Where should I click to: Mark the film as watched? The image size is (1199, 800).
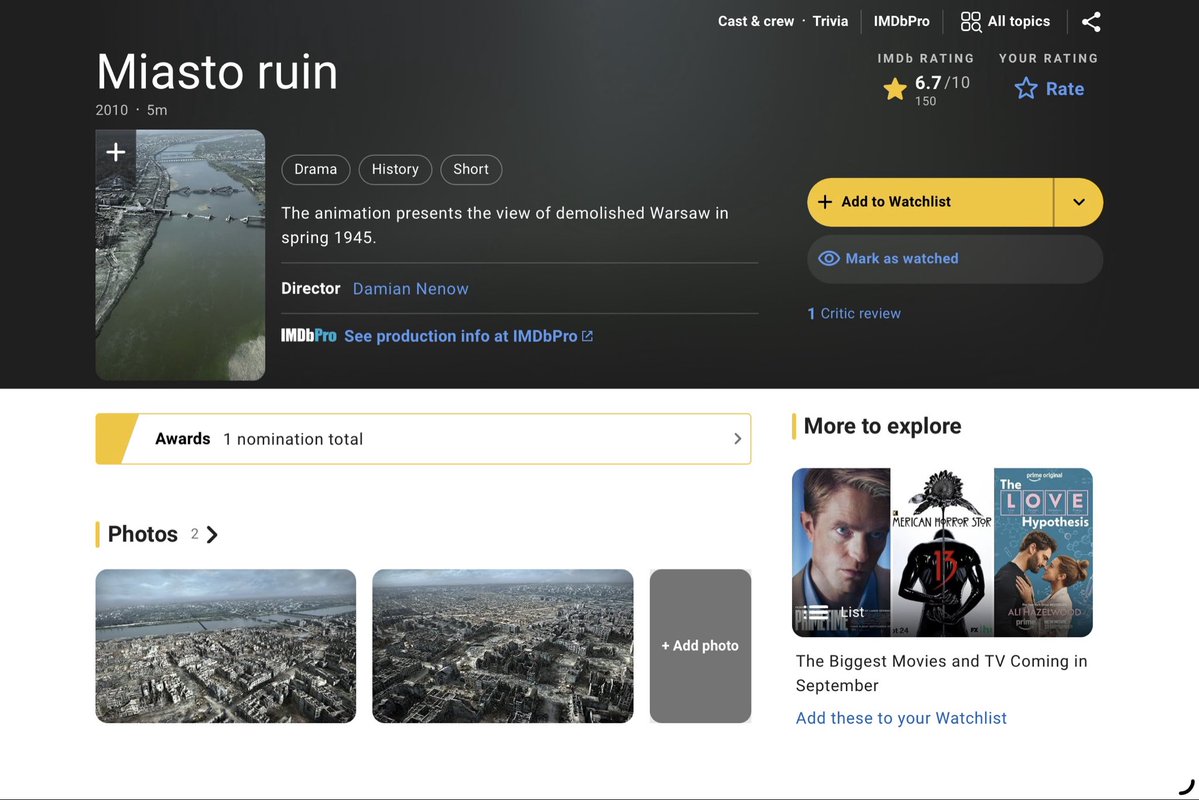[x=955, y=259]
